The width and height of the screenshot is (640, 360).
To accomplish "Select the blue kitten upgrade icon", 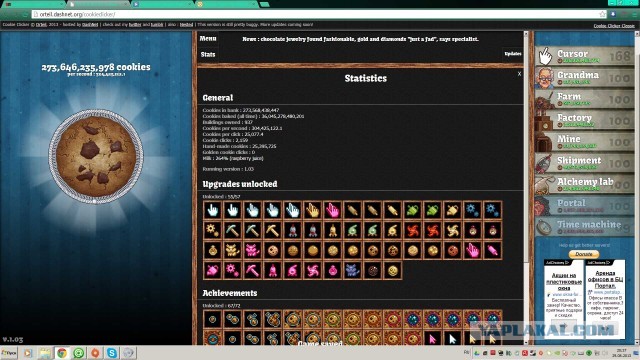I will pyautogui.click(x=353, y=270).
